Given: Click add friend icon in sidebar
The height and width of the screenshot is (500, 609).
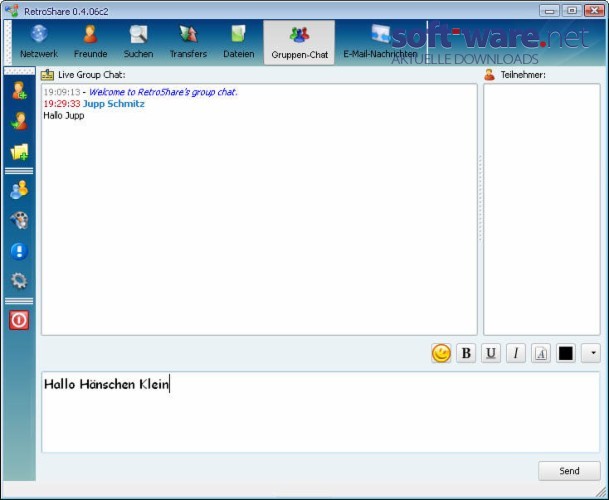Looking at the screenshot, I should 19,90.
